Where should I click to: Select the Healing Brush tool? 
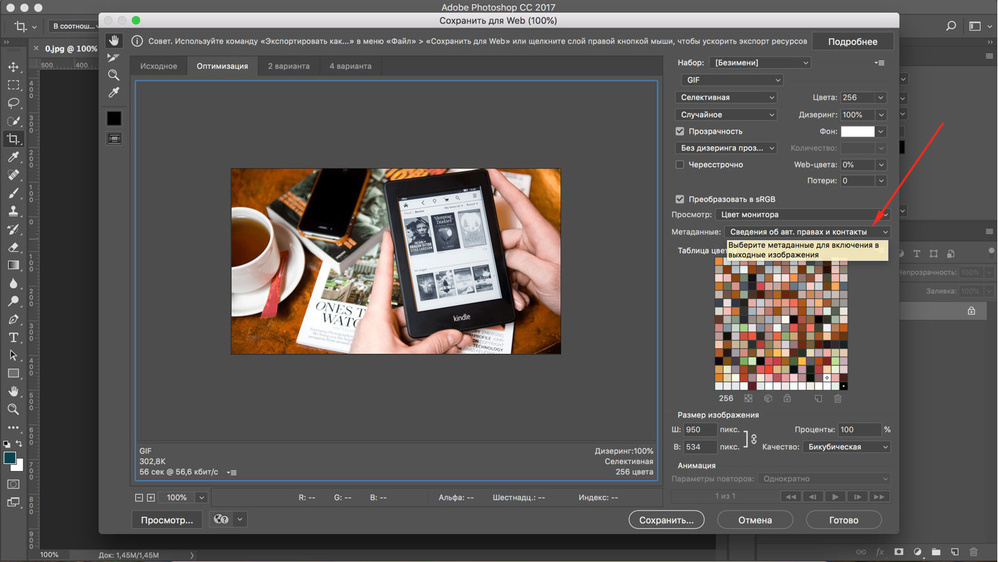tap(13, 175)
